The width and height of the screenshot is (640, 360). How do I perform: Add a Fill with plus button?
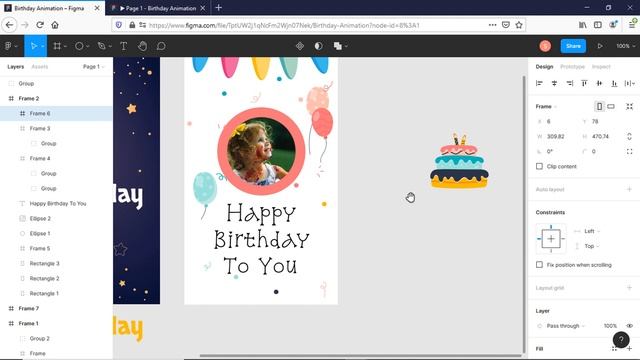pos(629,349)
